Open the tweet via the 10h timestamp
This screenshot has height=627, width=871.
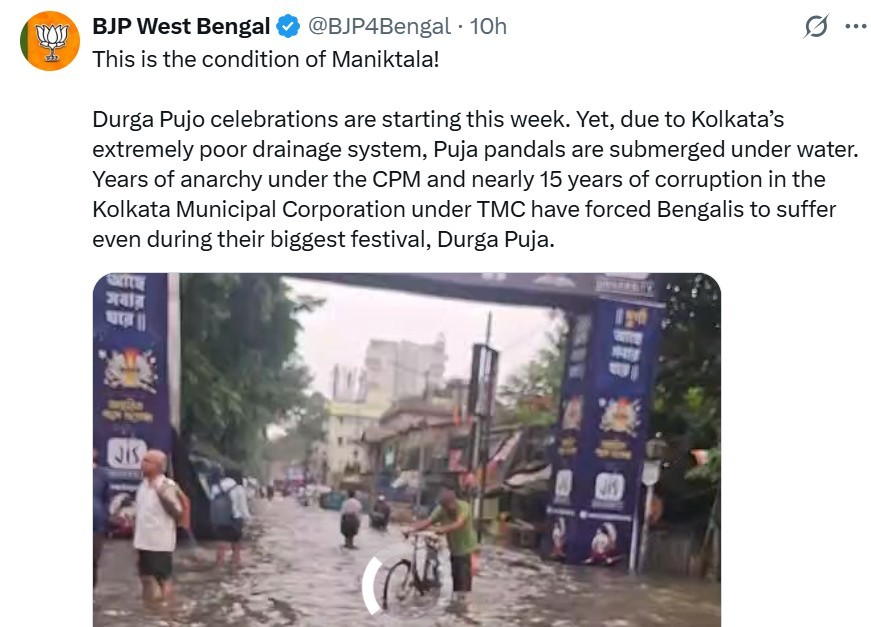tap(488, 27)
